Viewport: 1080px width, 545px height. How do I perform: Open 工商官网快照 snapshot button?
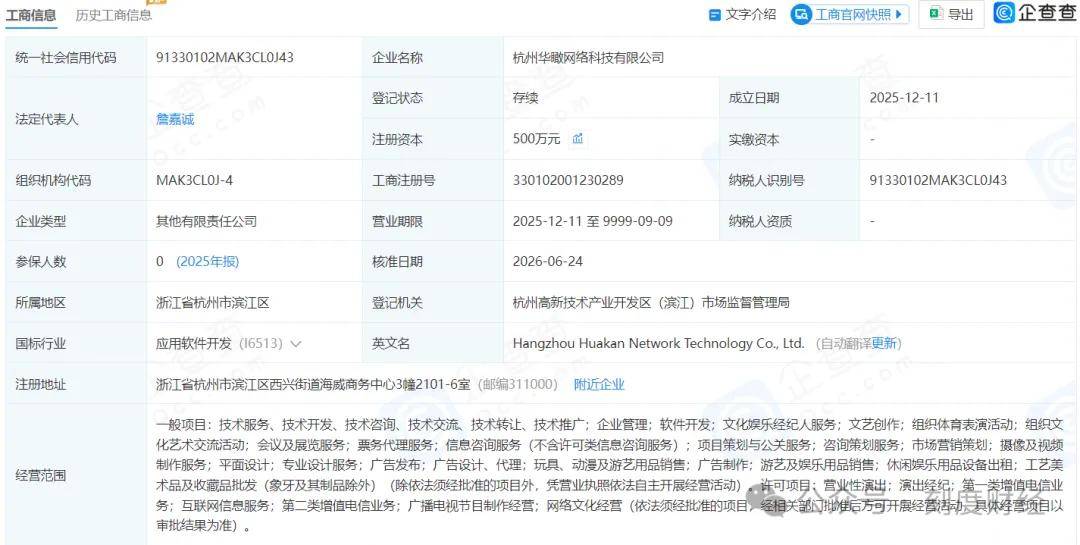(x=849, y=14)
